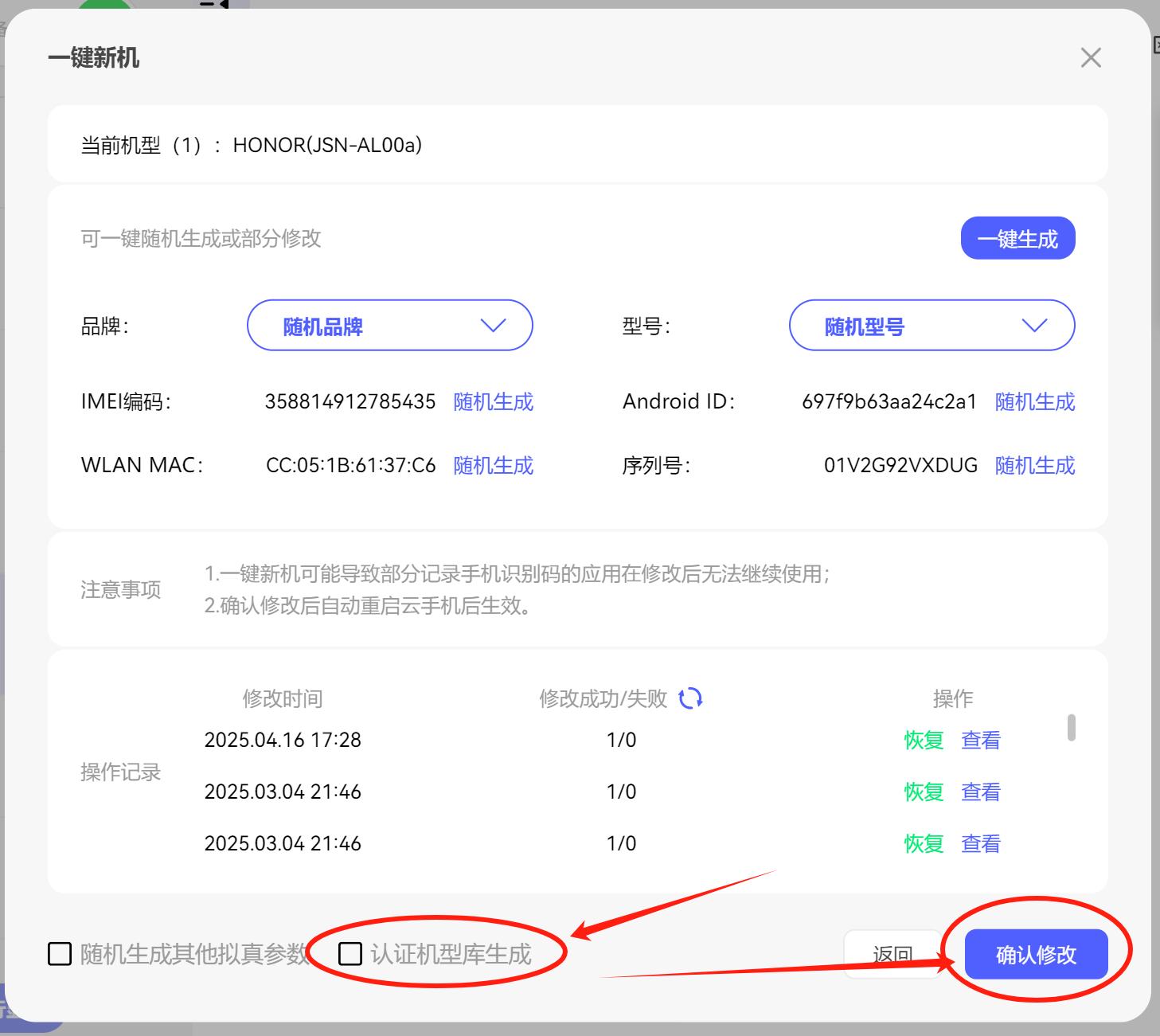Click the IMEI value 358814912785435
The height and width of the screenshot is (1036, 1160).
350,401
